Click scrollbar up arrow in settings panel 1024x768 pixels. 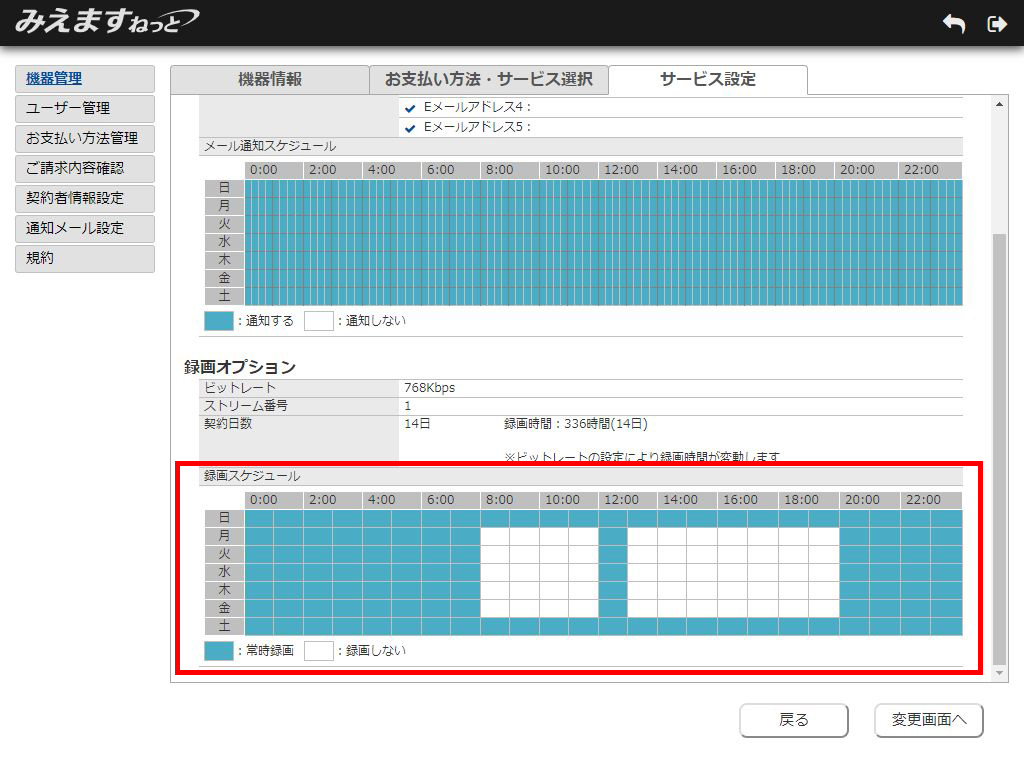997,105
